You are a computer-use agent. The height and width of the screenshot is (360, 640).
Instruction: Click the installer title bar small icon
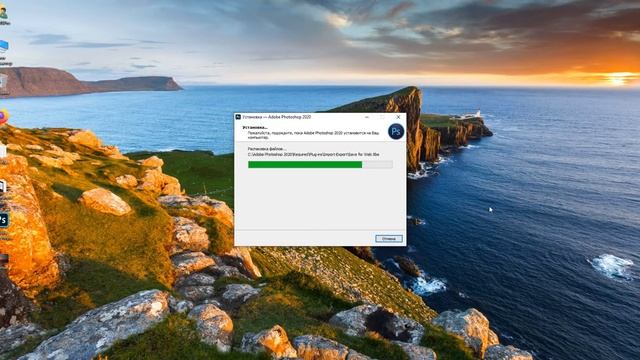pos(238,117)
